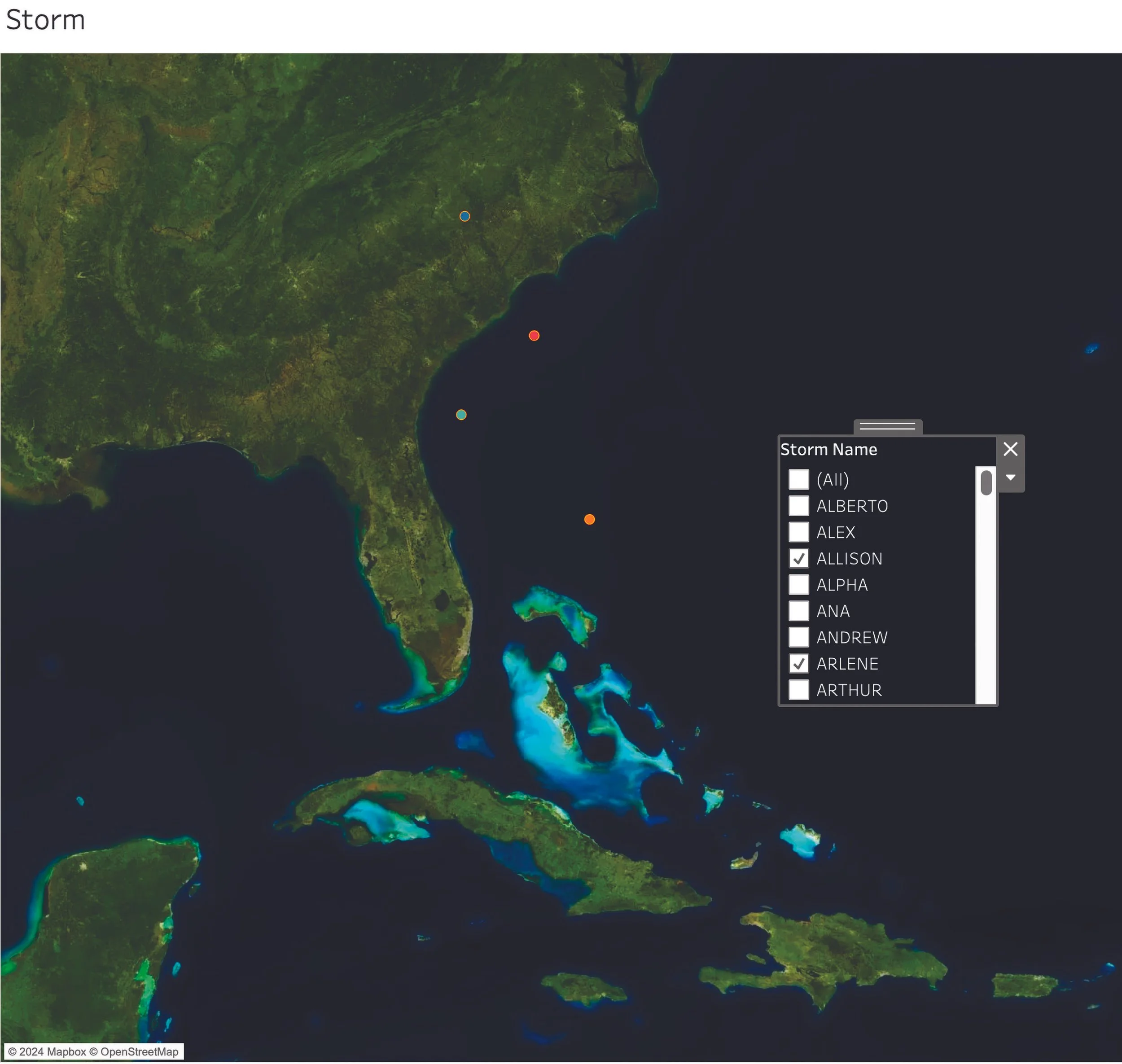This screenshot has height=1064, width=1122.
Task: Check the ALPHA storm checkbox
Action: [x=799, y=585]
